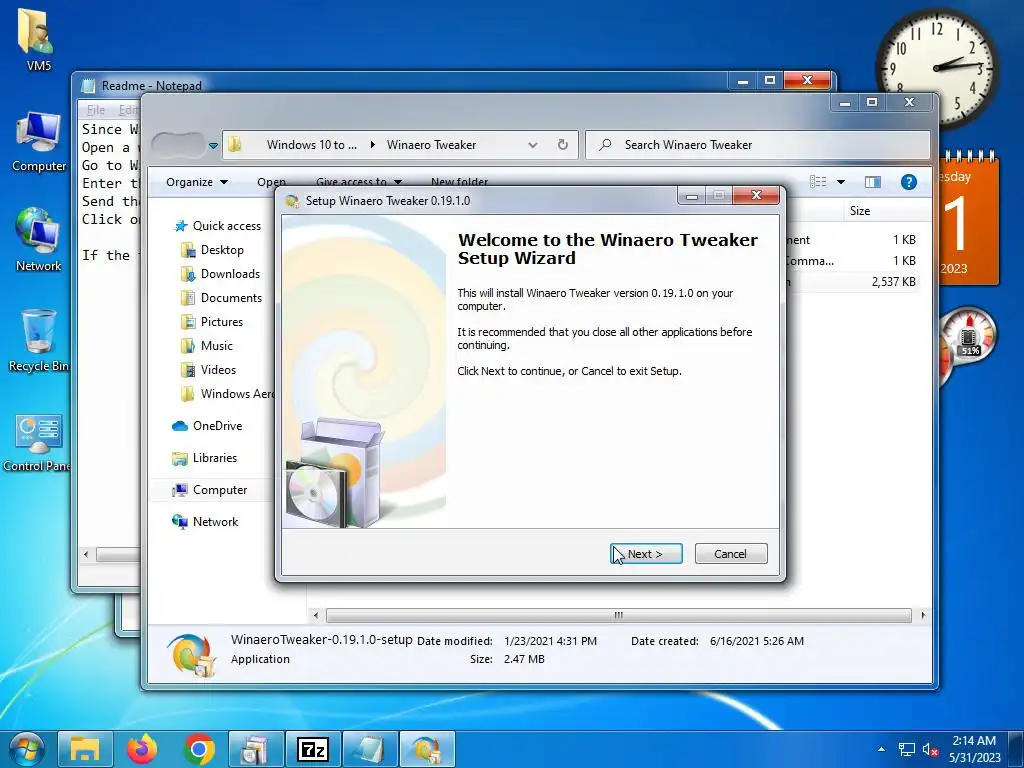
Task: Open Desktop in the navigation pane
Action: (213, 250)
